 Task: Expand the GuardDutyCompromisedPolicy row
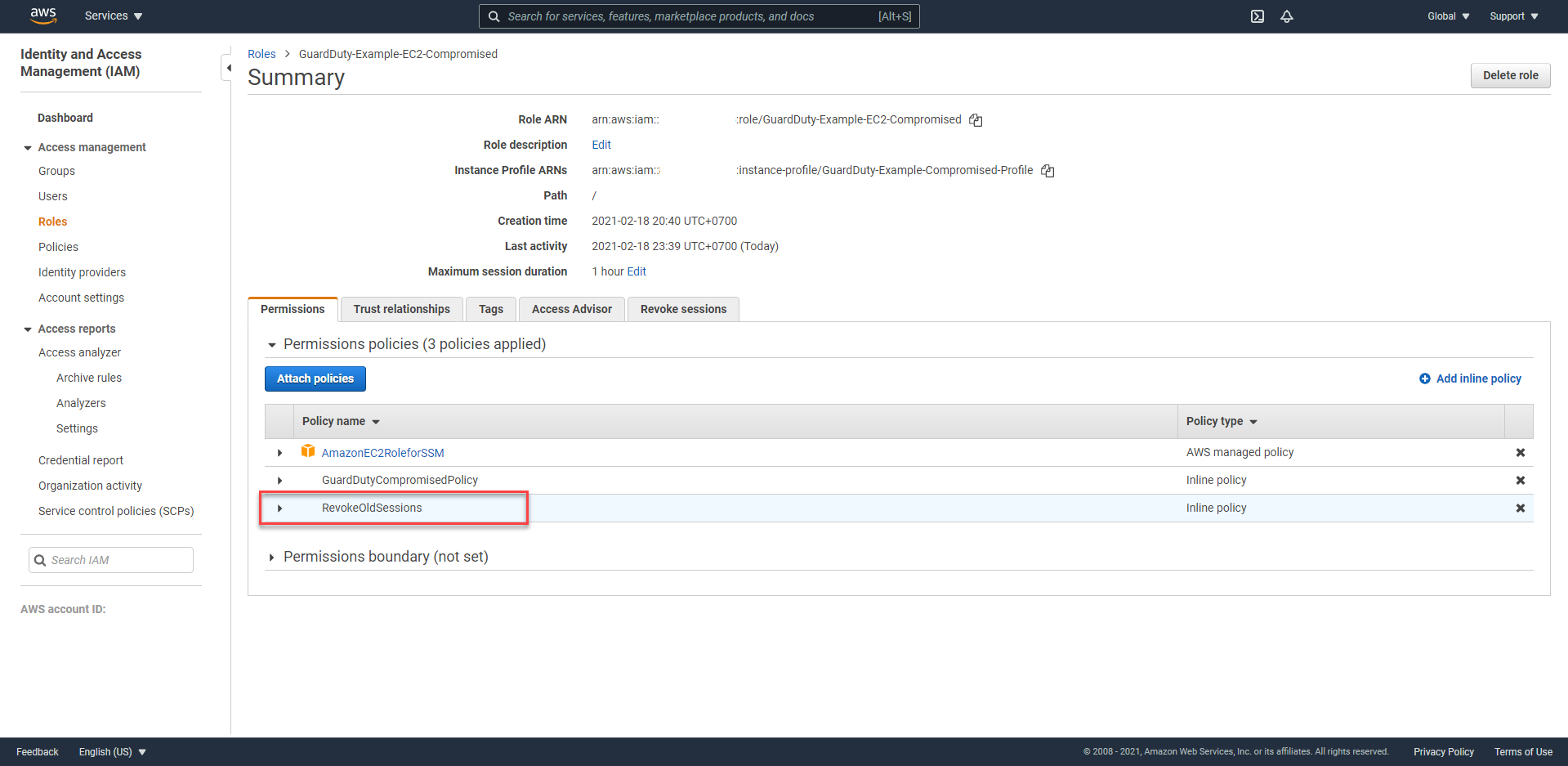pyautogui.click(x=279, y=481)
